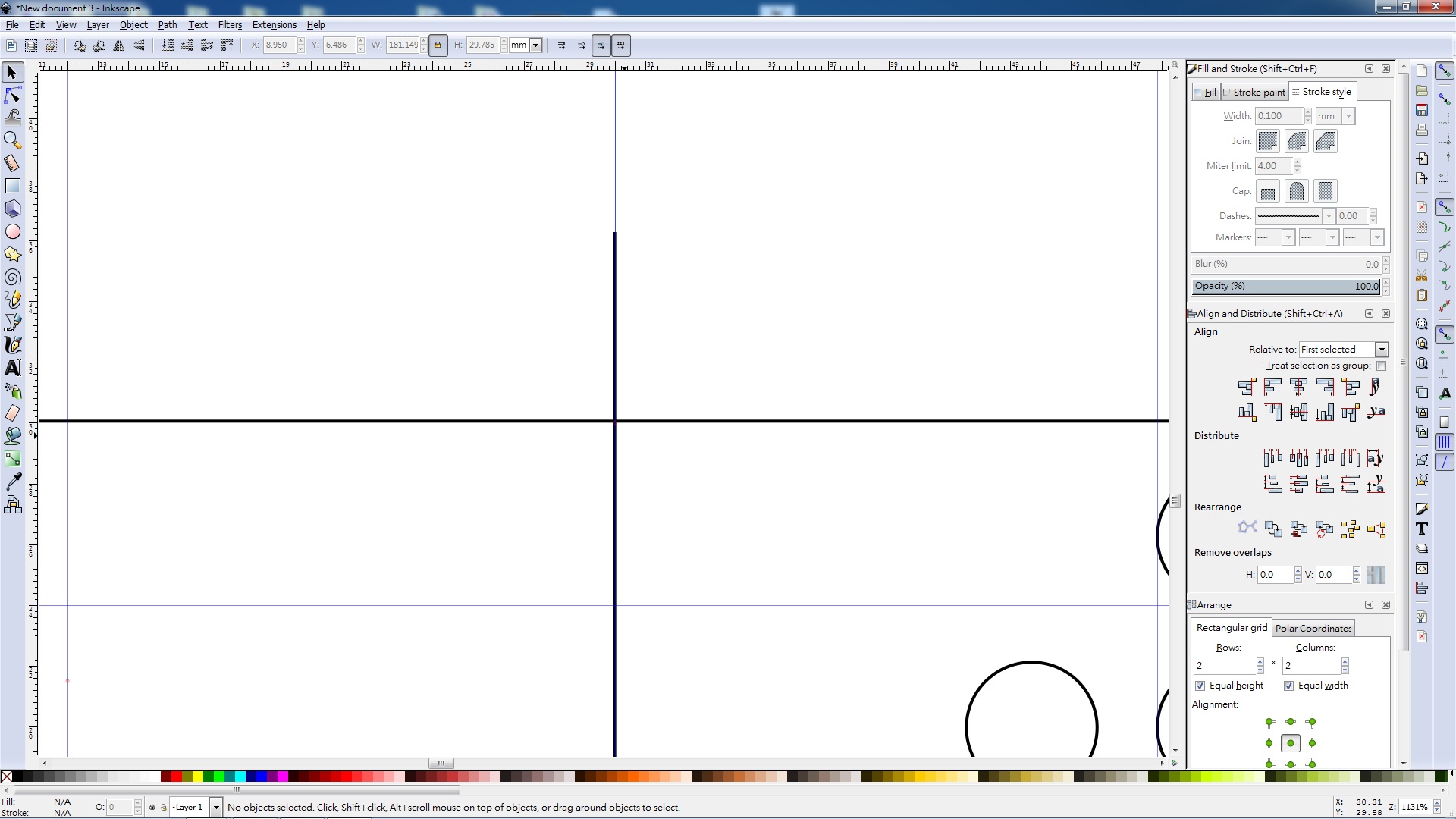Select the Star and polygon tool
Image resolution: width=1456 pixels, height=819 pixels.
click(13, 254)
